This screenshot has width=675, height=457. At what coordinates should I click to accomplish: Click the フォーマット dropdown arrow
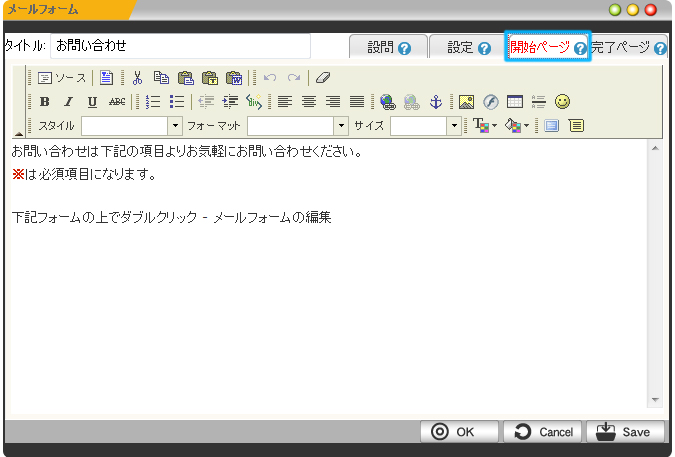341,126
